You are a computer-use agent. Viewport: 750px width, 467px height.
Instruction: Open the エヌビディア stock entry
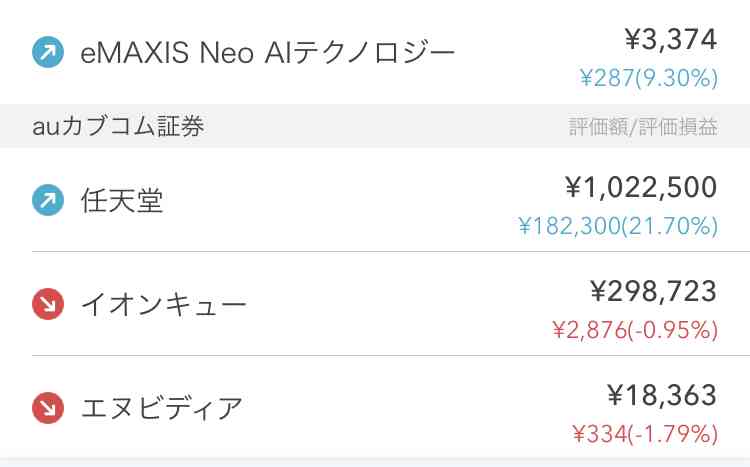pos(375,408)
